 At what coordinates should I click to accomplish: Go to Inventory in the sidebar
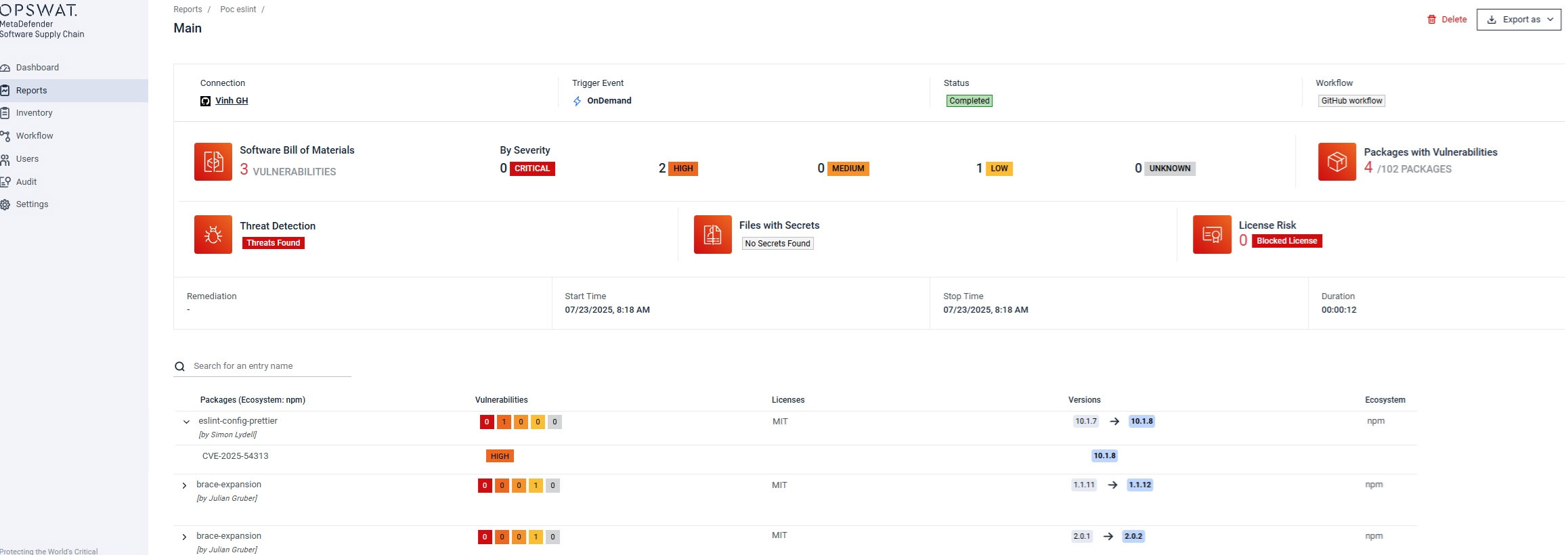[34, 113]
